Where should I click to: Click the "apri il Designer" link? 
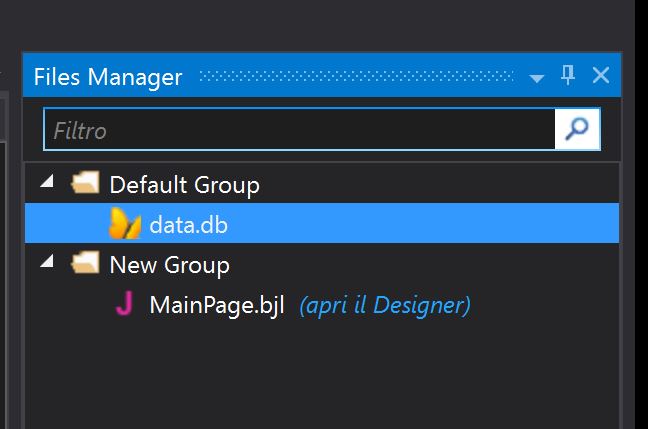(384, 305)
